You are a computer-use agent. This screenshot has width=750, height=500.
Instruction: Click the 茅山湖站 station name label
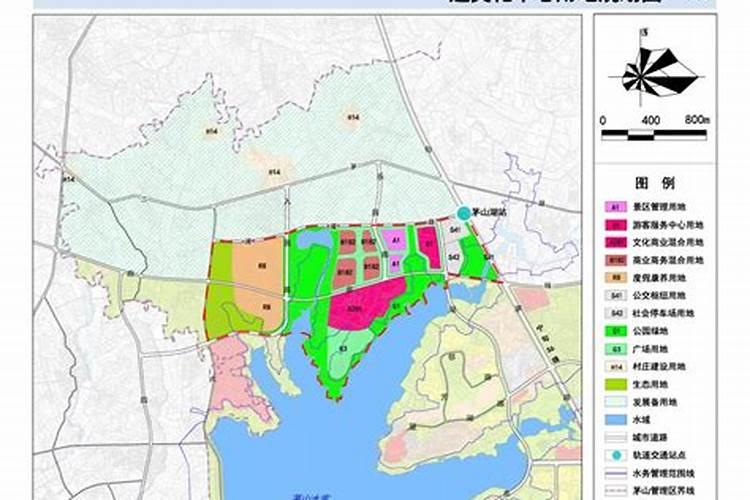489,213
